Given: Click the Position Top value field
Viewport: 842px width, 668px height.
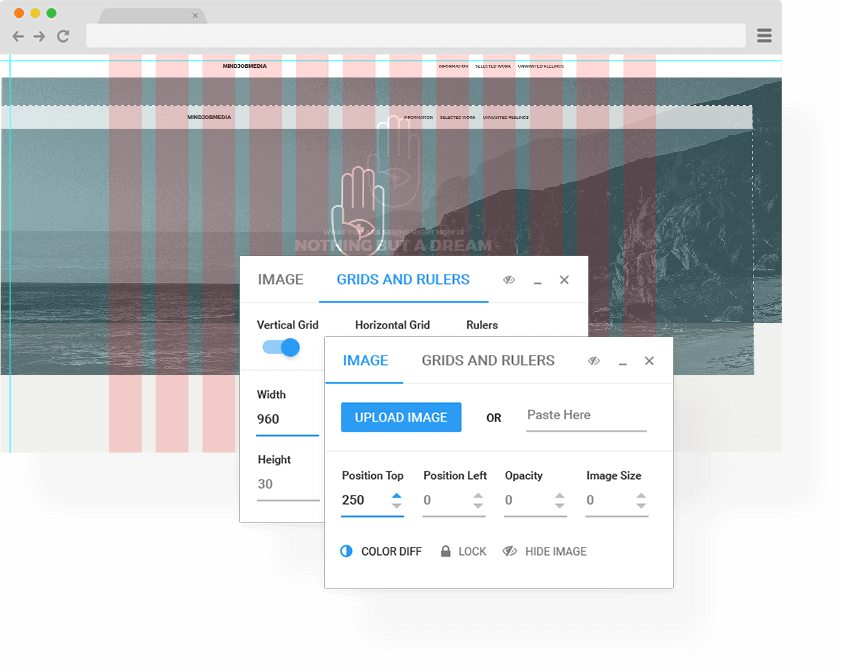Looking at the screenshot, I should (365, 500).
